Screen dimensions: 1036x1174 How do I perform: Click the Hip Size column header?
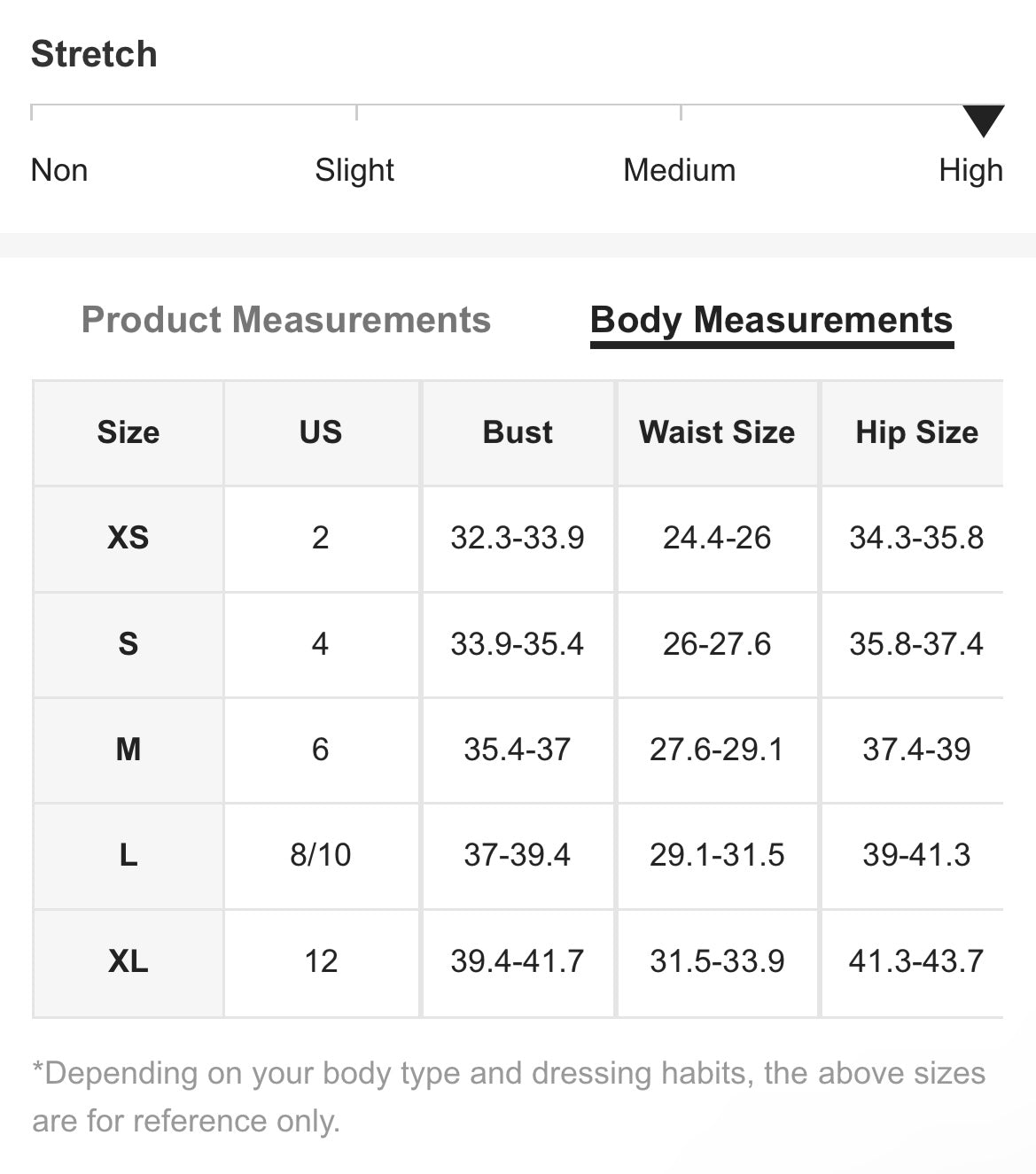tap(916, 432)
